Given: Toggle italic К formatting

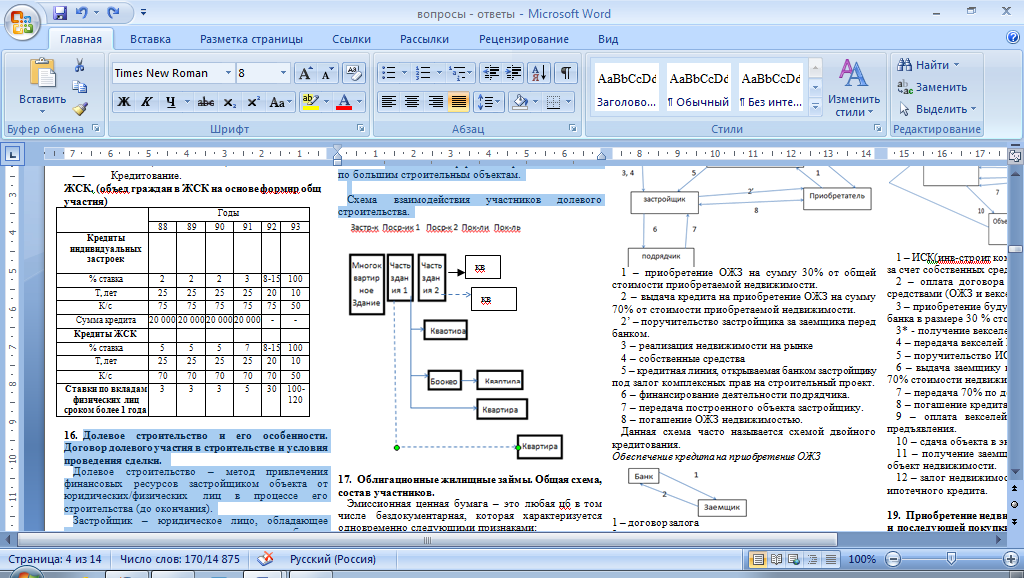Looking at the screenshot, I should click(146, 102).
